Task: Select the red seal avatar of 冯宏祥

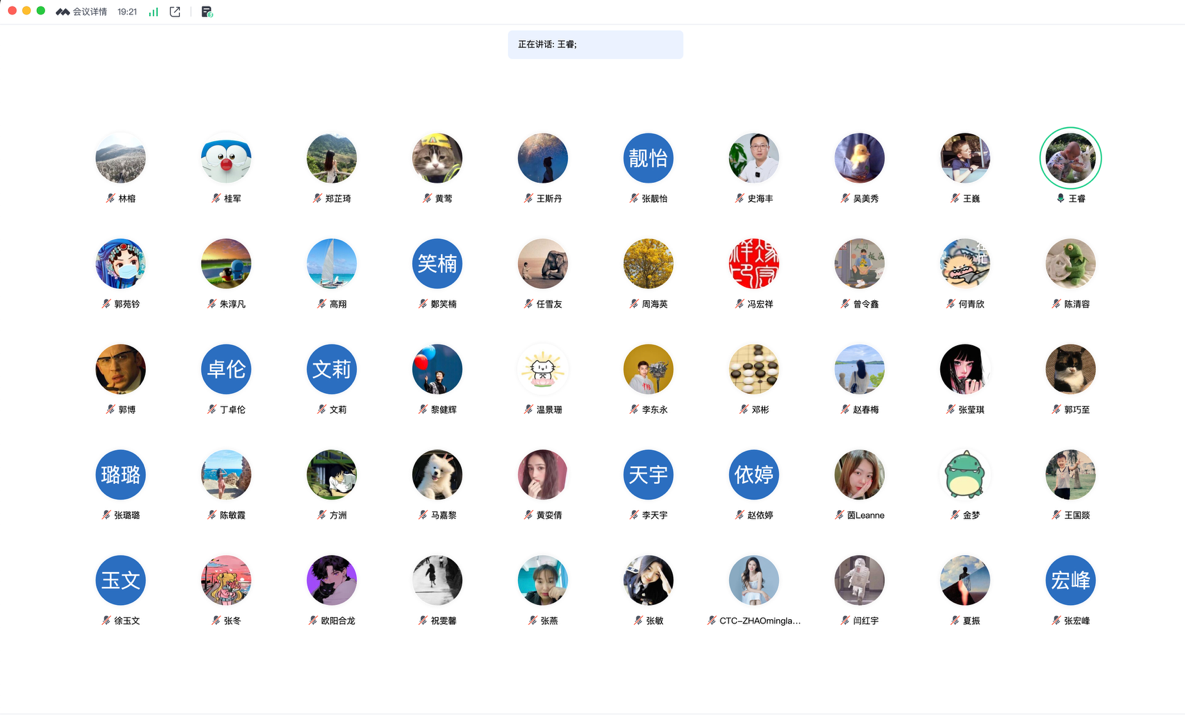Action: [753, 264]
